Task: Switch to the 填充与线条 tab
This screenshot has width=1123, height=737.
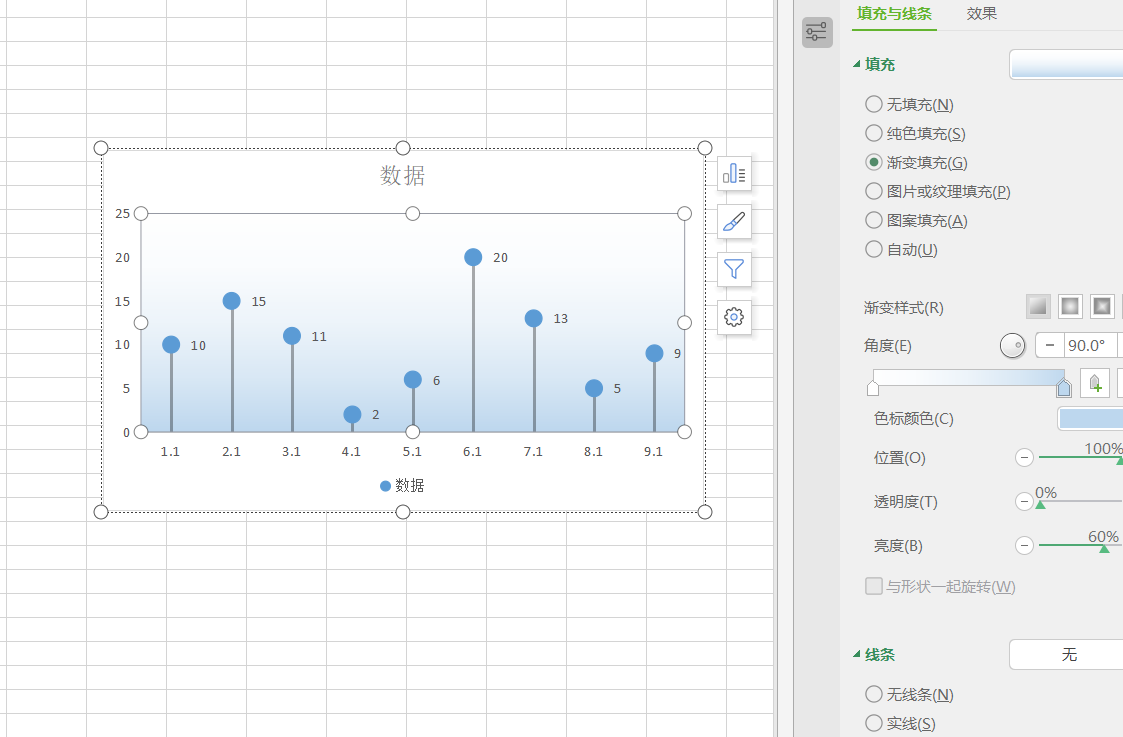Action: [x=894, y=14]
